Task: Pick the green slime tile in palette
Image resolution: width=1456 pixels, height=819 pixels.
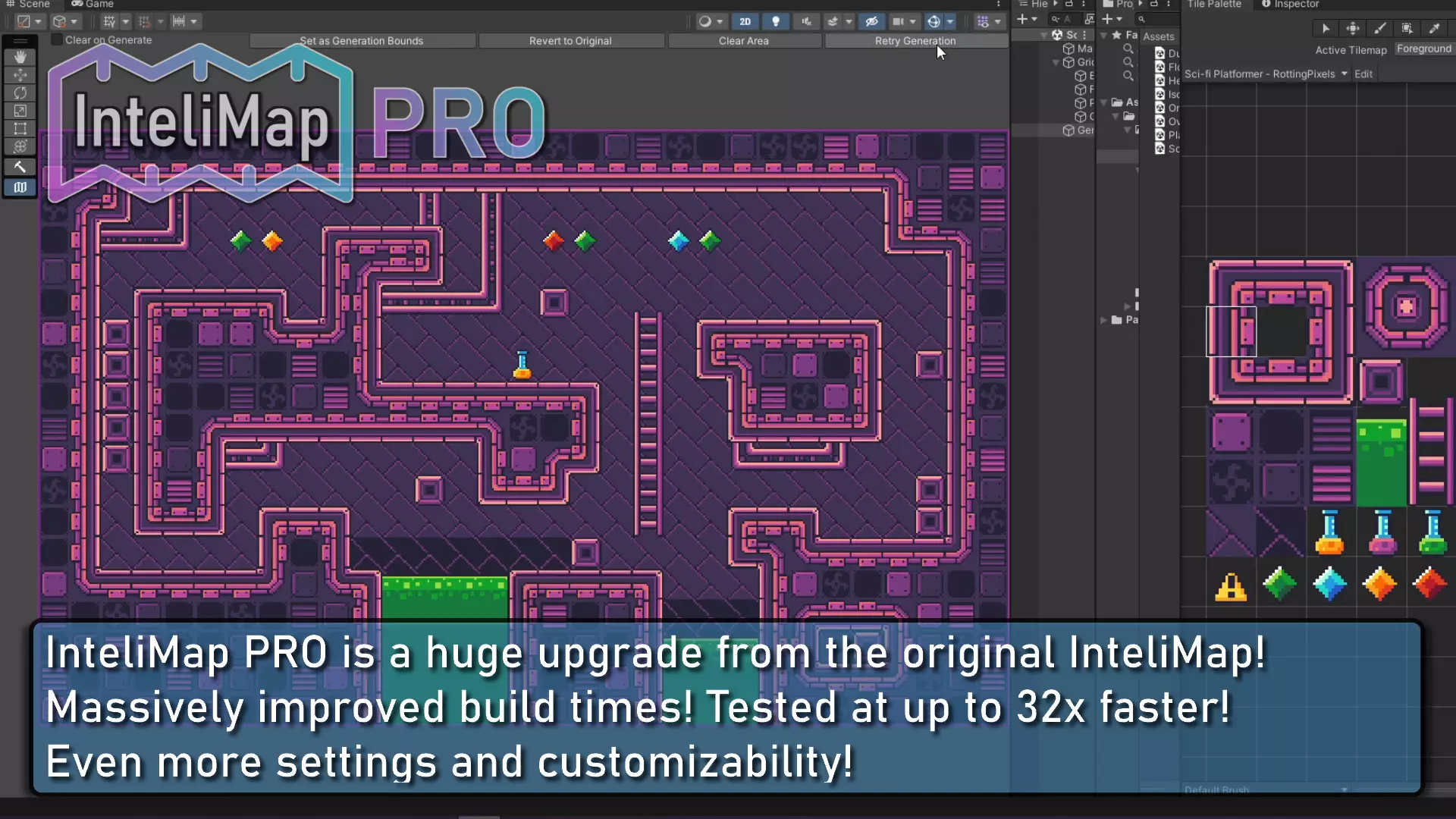Action: (x=1382, y=461)
